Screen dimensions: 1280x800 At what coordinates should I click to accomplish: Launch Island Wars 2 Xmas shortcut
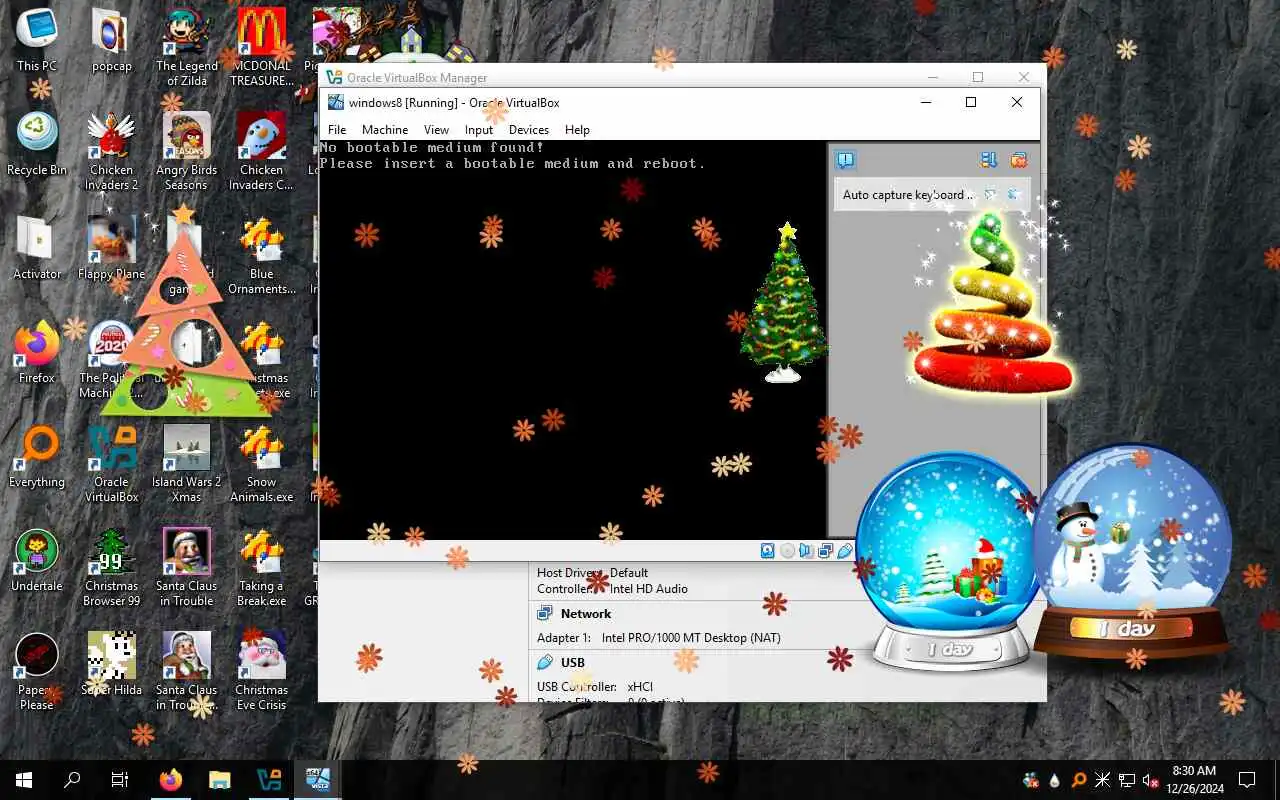[187, 463]
